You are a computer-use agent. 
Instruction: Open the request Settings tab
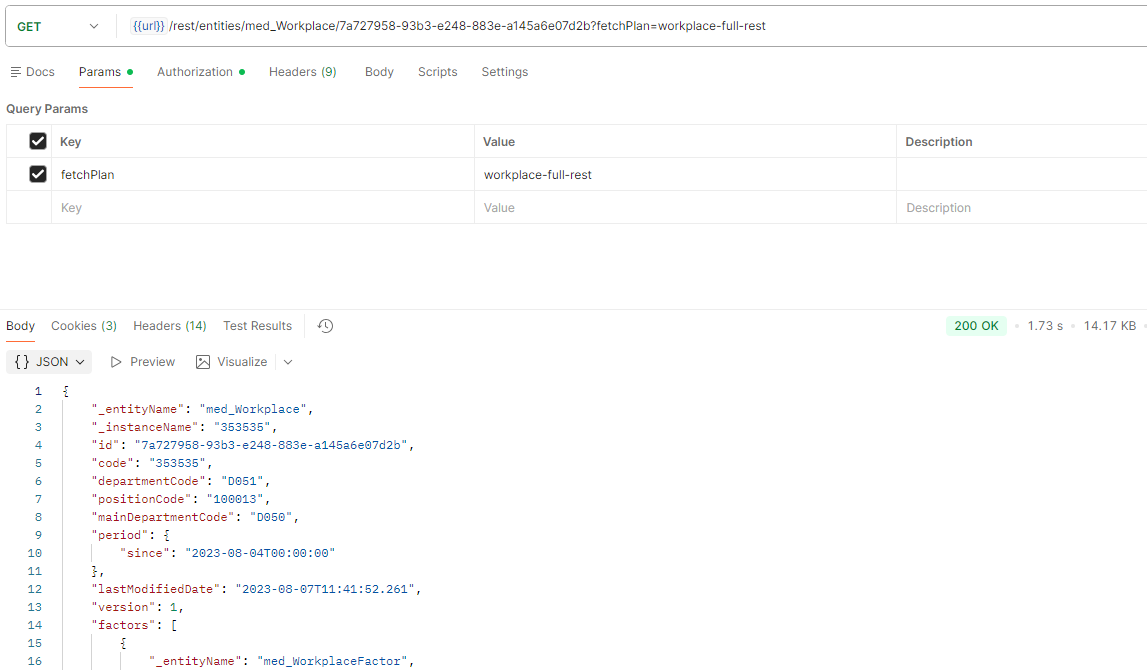click(504, 72)
